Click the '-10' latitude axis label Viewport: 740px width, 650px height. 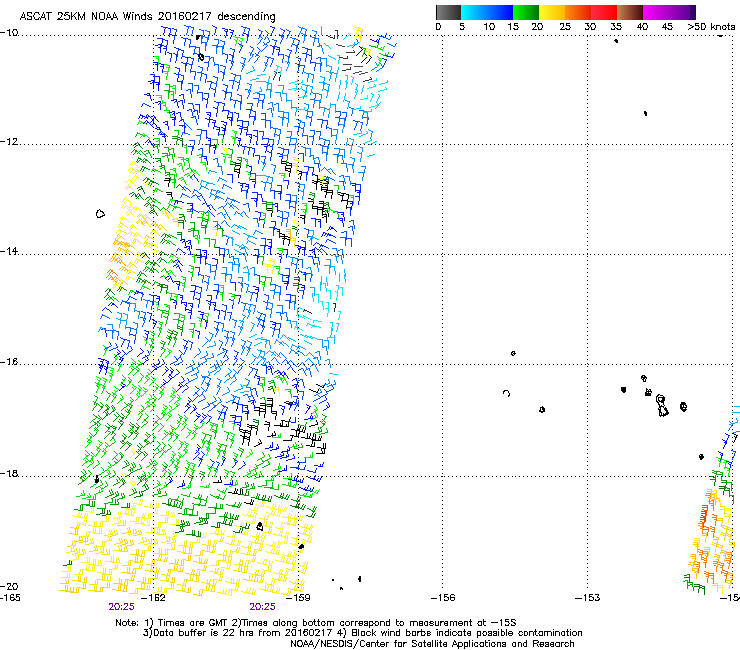pos(9,33)
